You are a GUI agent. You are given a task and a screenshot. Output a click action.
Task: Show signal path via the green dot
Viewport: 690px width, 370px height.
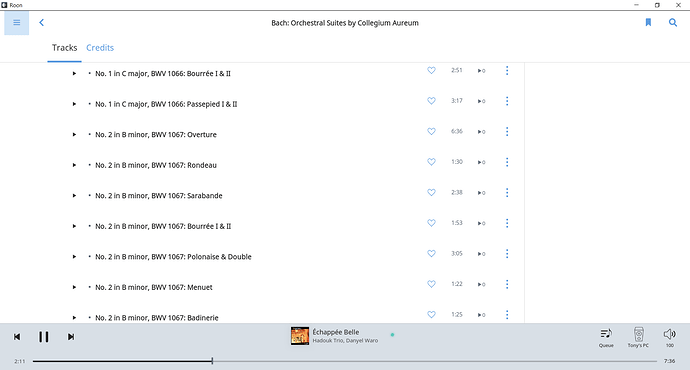393,335
